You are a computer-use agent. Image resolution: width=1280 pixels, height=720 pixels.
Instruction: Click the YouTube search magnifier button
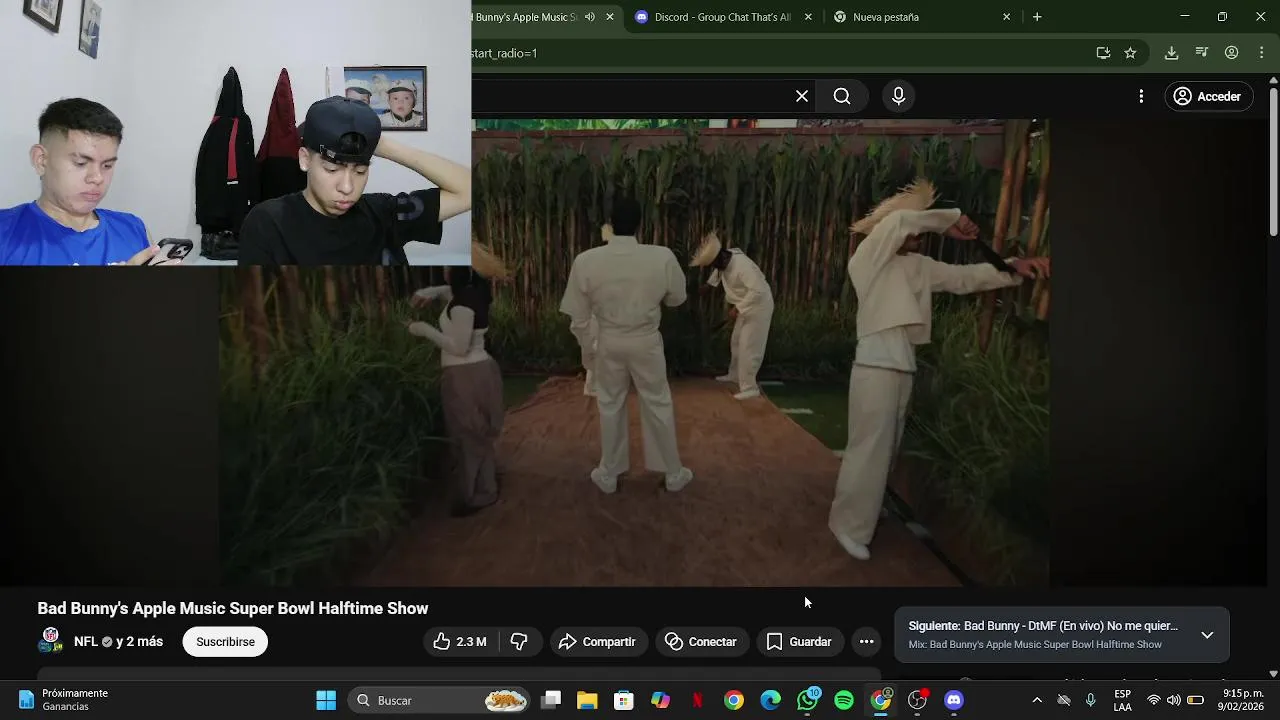(842, 96)
